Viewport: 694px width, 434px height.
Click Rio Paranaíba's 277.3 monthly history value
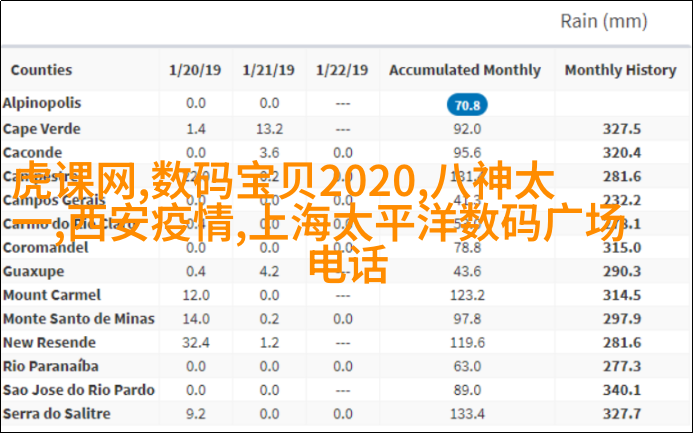tap(622, 366)
